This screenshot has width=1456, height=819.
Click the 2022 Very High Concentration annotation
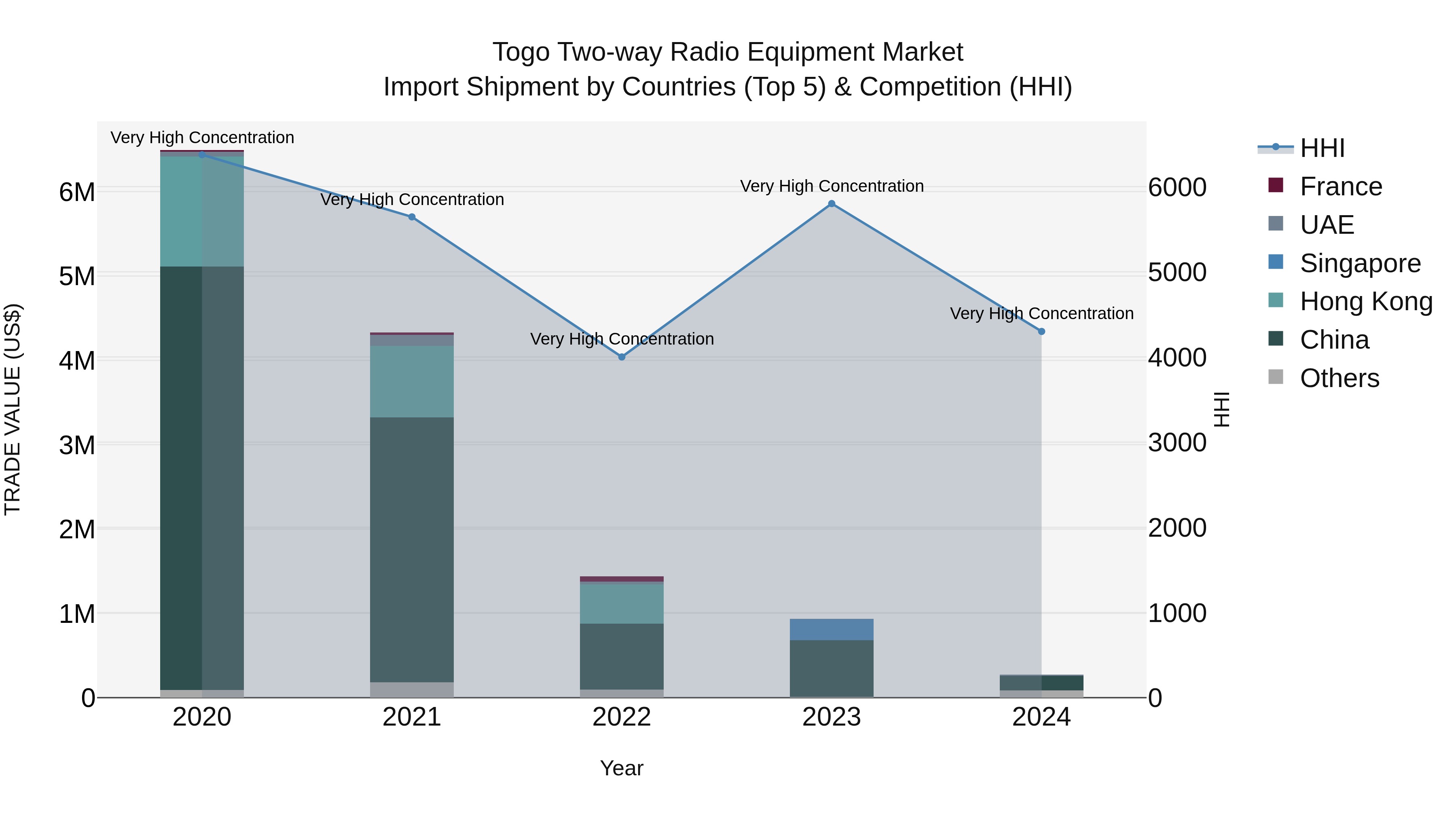[622, 339]
